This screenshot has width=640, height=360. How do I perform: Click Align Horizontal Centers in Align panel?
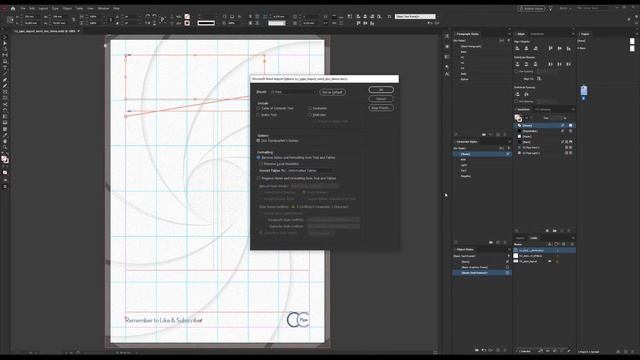point(527,48)
